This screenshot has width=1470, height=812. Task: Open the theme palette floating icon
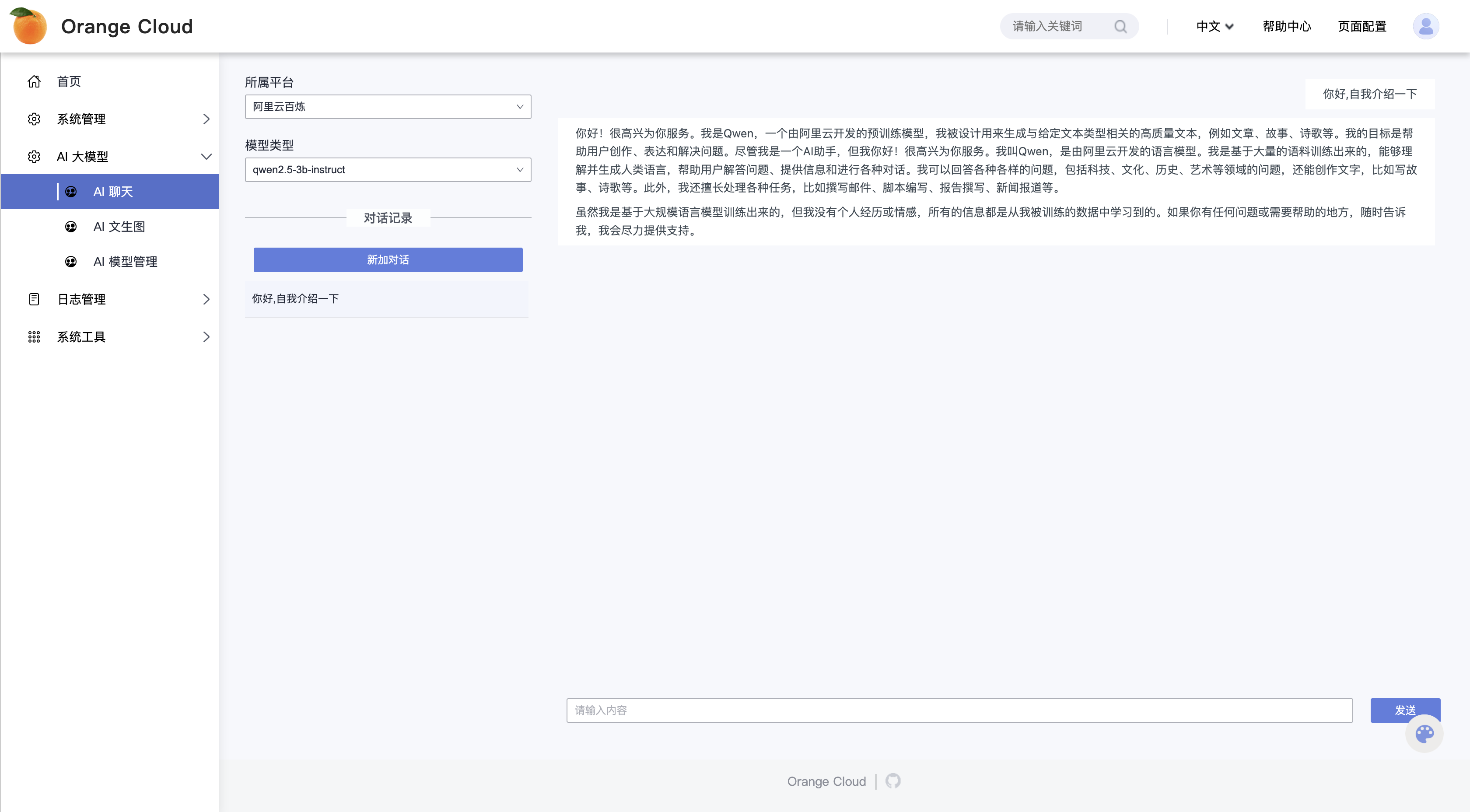pyautogui.click(x=1424, y=735)
